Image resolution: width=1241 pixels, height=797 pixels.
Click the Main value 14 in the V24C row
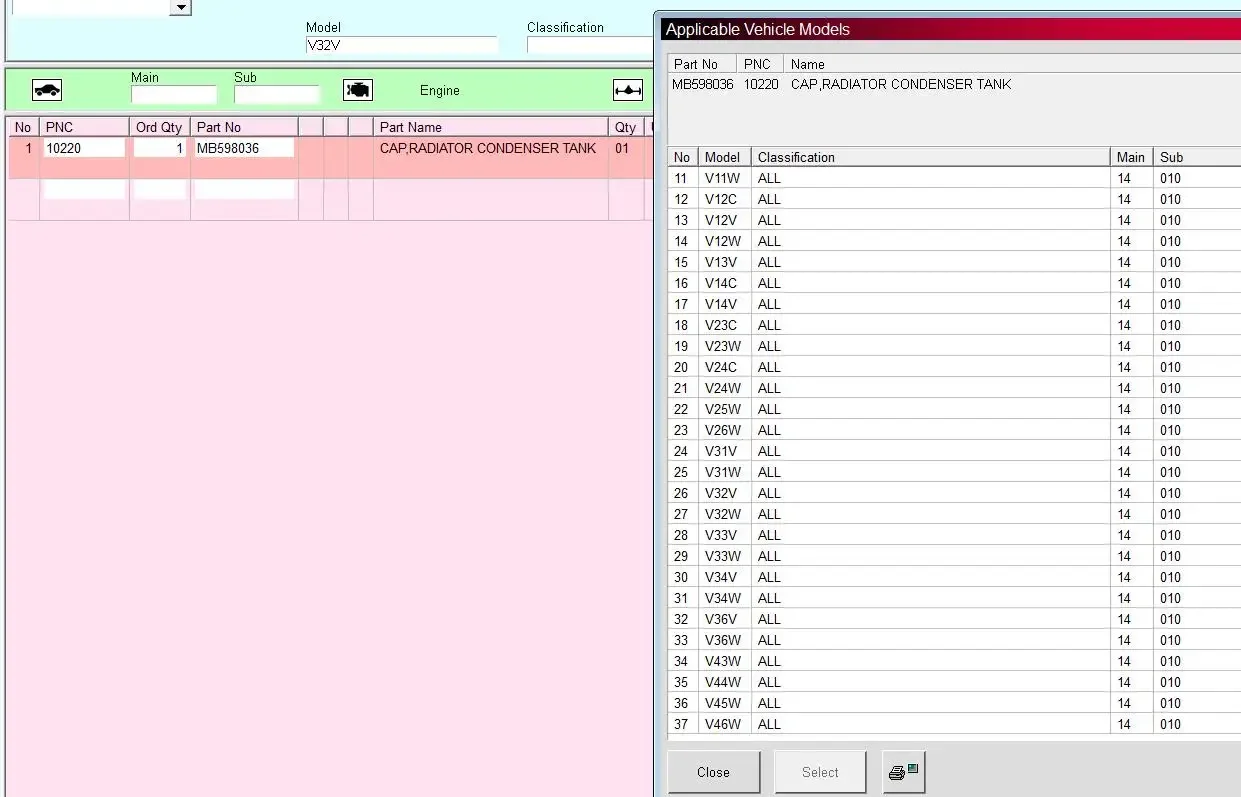pyautogui.click(x=1124, y=367)
